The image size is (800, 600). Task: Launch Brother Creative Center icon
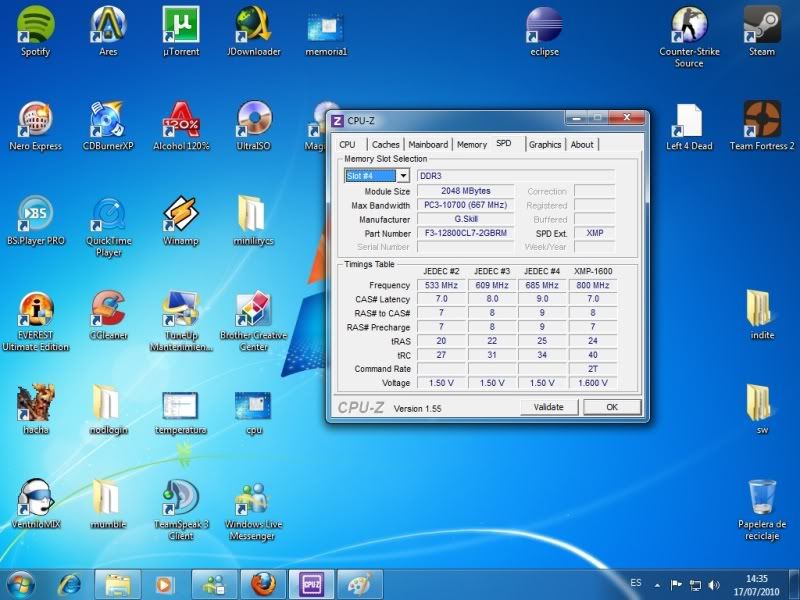[254, 321]
